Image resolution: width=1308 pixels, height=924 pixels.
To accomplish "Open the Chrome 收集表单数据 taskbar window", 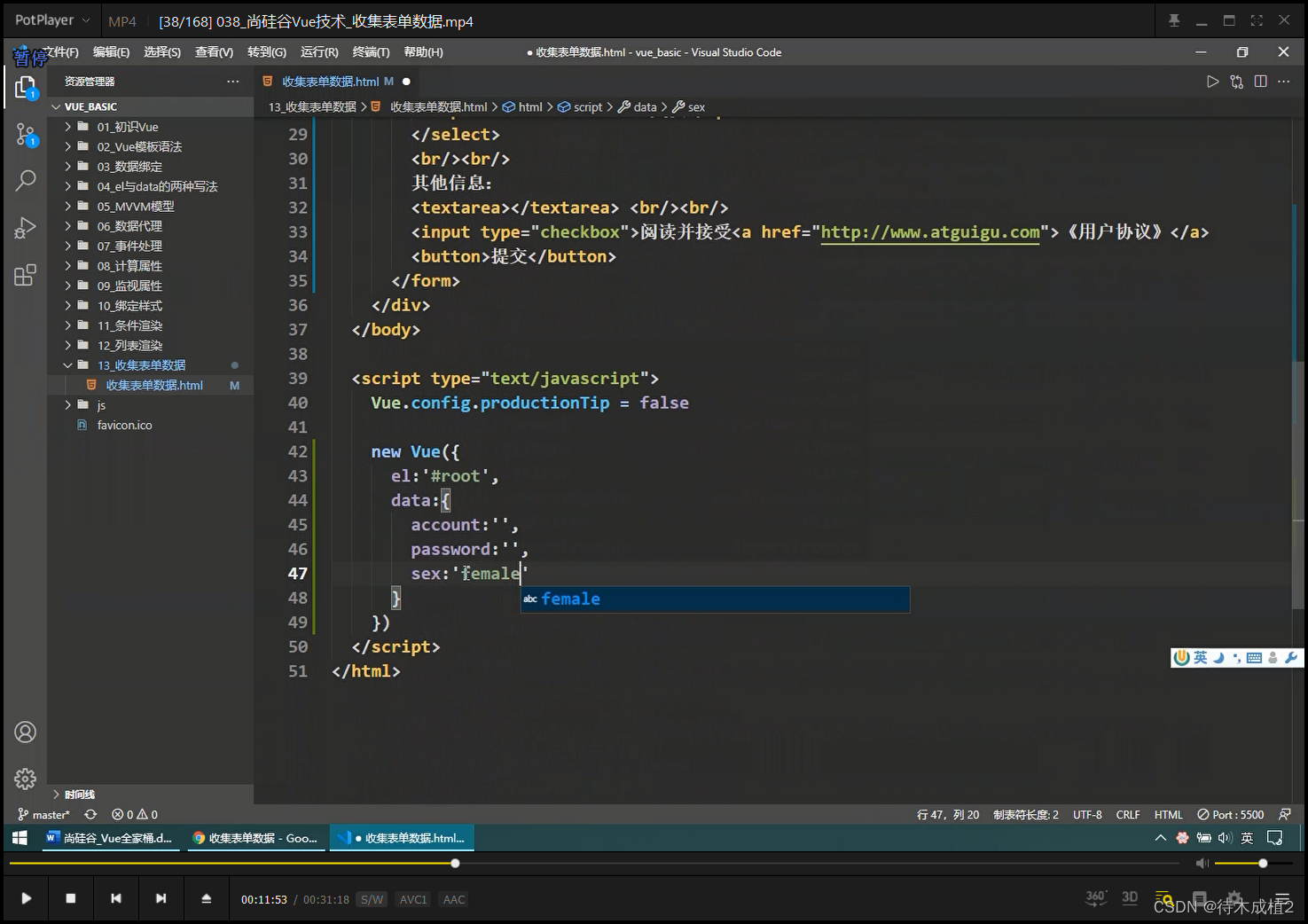I will coord(255,837).
